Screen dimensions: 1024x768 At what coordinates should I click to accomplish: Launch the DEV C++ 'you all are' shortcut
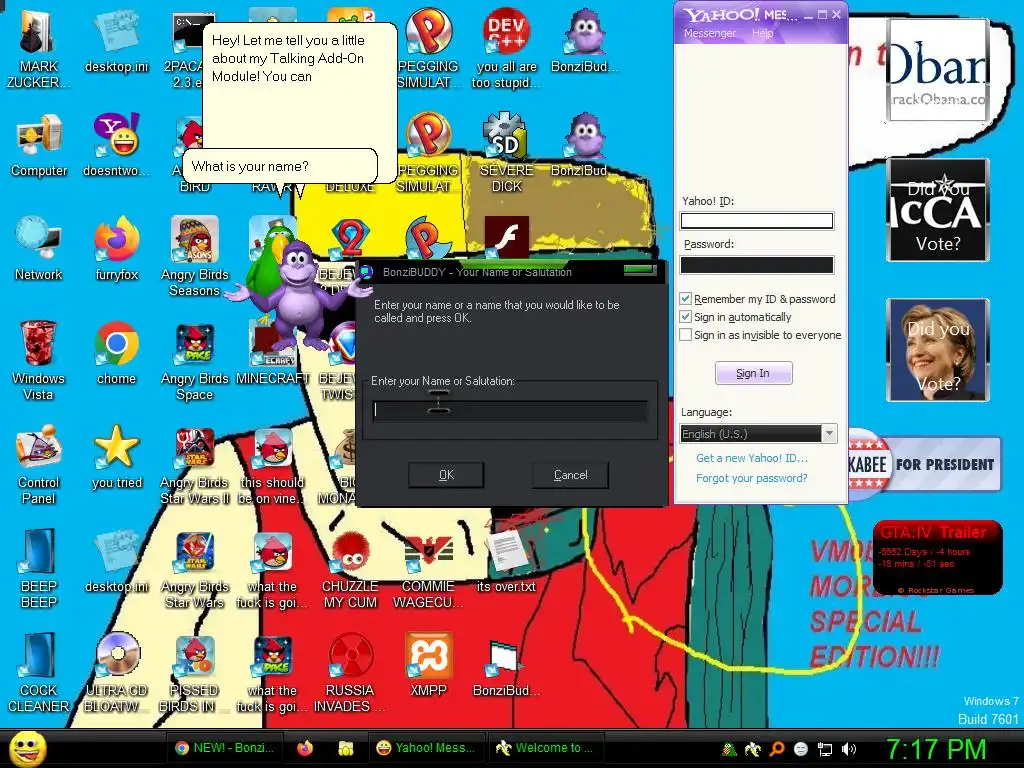pos(506,49)
